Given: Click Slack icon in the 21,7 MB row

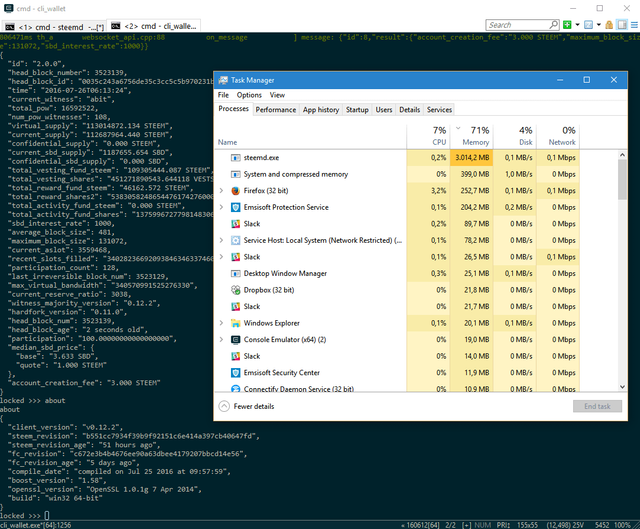Looking at the screenshot, I should tap(236, 307).
